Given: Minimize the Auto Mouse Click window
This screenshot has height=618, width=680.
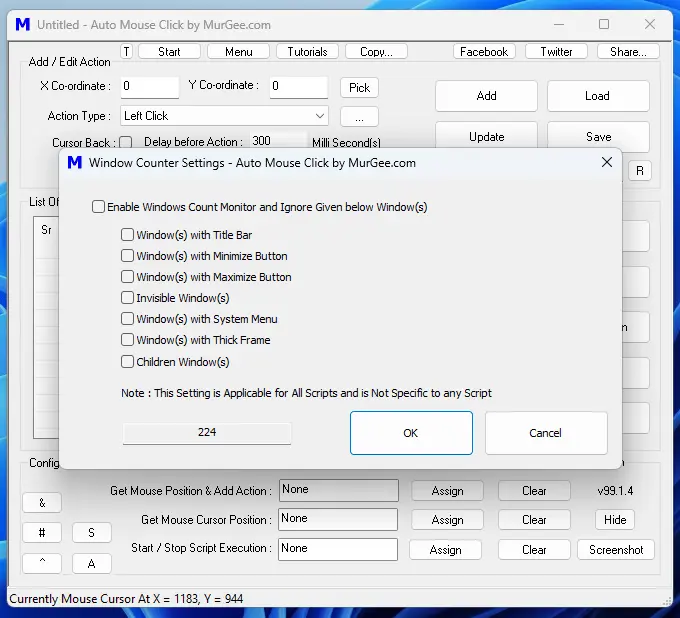Looking at the screenshot, I should [559, 24].
